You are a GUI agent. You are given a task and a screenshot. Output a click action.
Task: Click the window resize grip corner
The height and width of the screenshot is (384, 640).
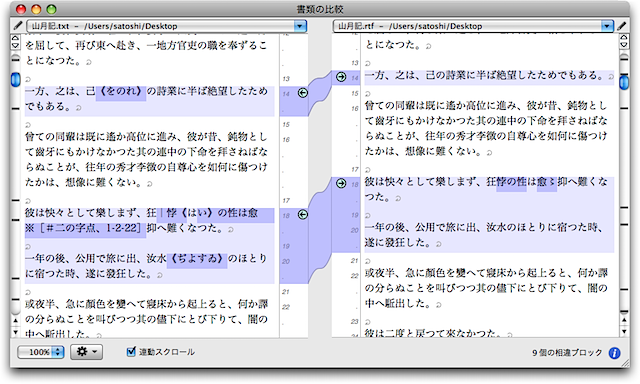click(625, 364)
